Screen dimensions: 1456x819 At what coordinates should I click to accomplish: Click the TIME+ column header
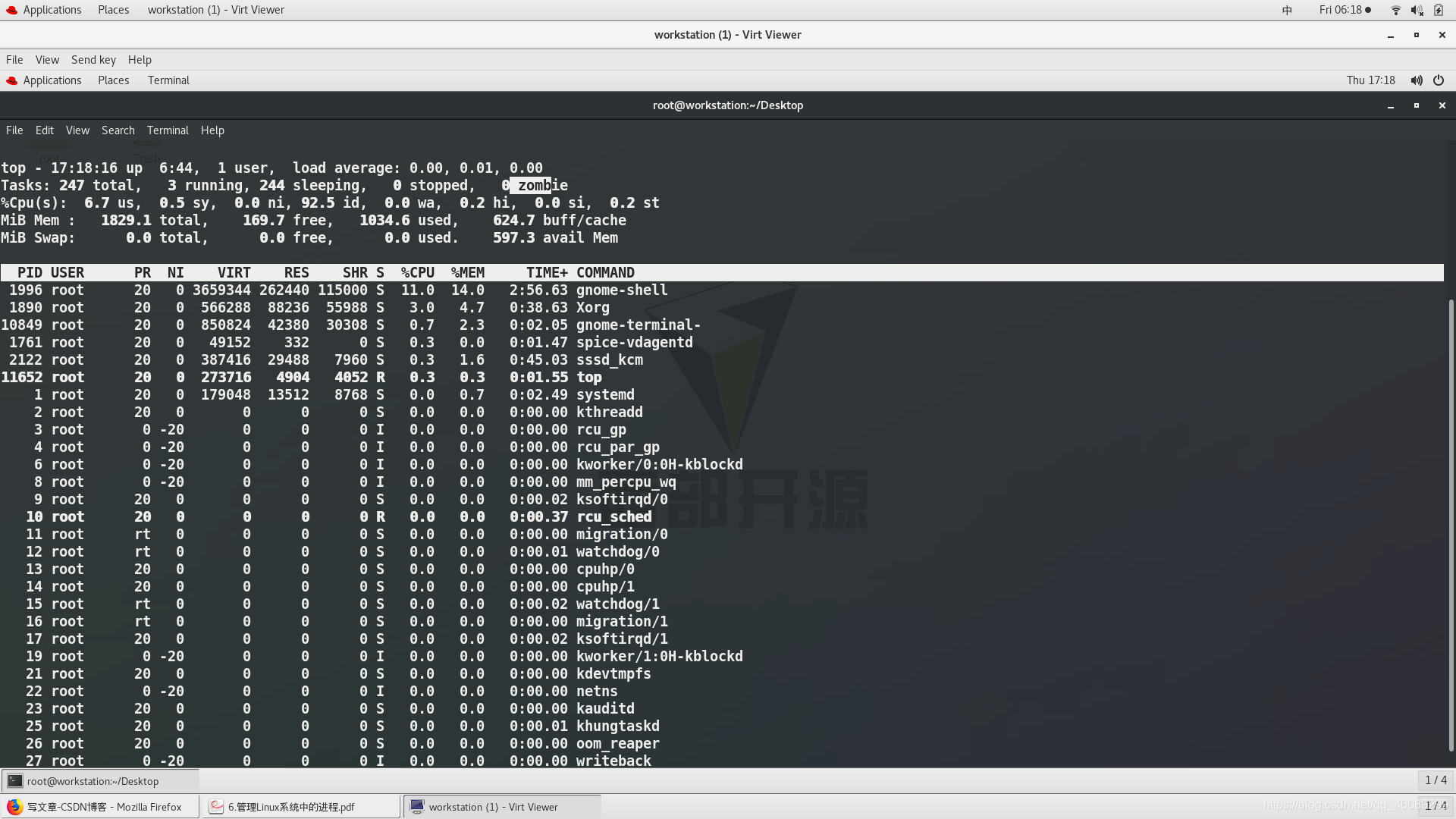pyautogui.click(x=547, y=273)
